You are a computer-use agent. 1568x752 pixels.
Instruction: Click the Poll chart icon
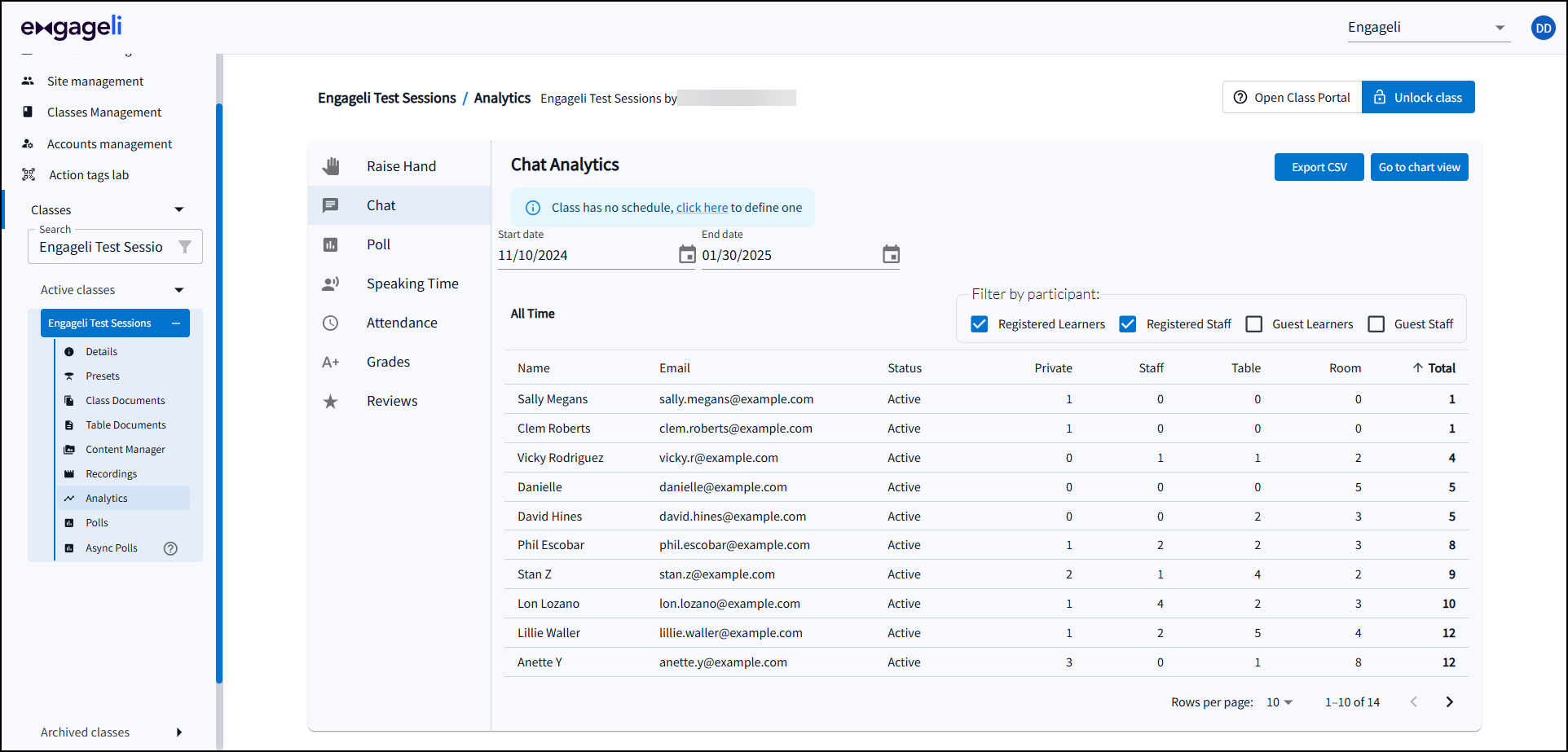pyautogui.click(x=330, y=244)
